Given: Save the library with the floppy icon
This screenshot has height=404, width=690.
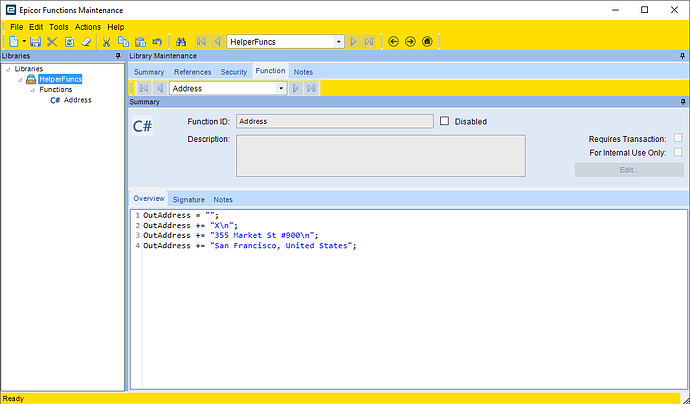Looking at the screenshot, I should coord(35,42).
